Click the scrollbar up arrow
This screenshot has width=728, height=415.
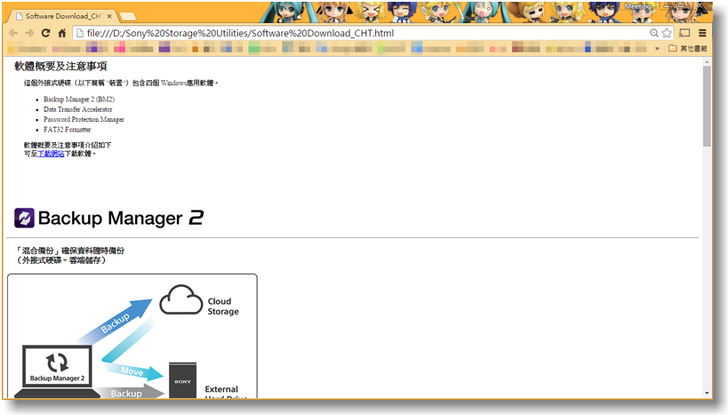click(x=707, y=61)
